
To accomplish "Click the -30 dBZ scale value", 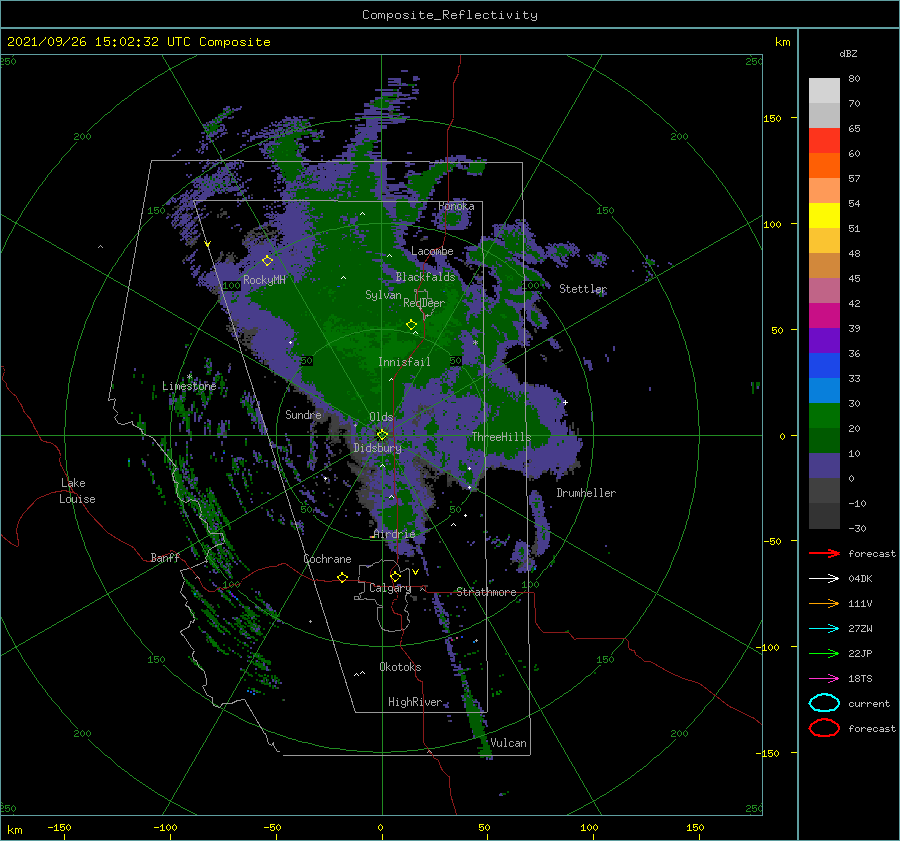I will point(858,529).
